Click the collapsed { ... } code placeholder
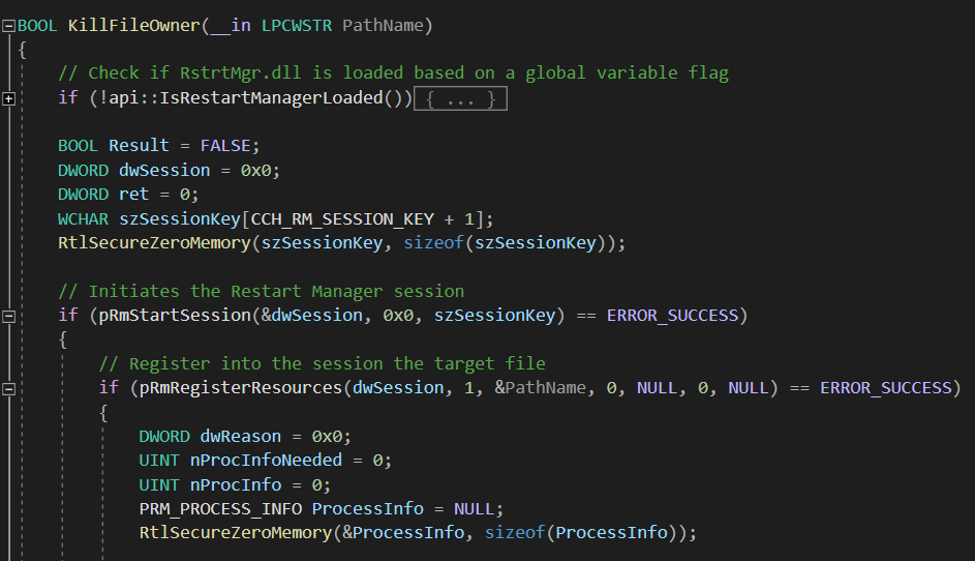This screenshot has height=562, width=977. tap(460, 98)
